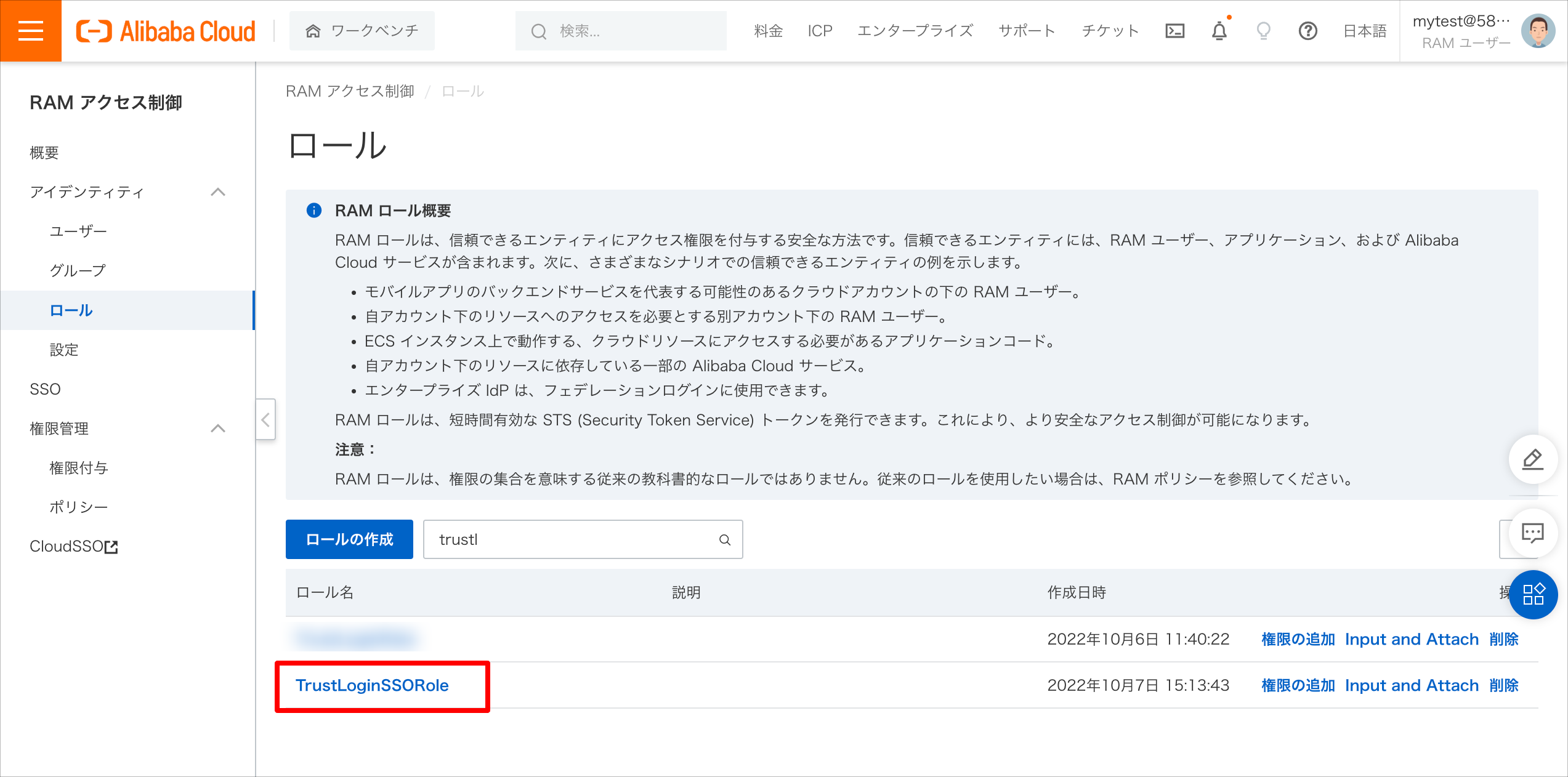This screenshot has width=1568, height=777.
Task: Open 権限付与 in the sidebar
Action: [79, 468]
